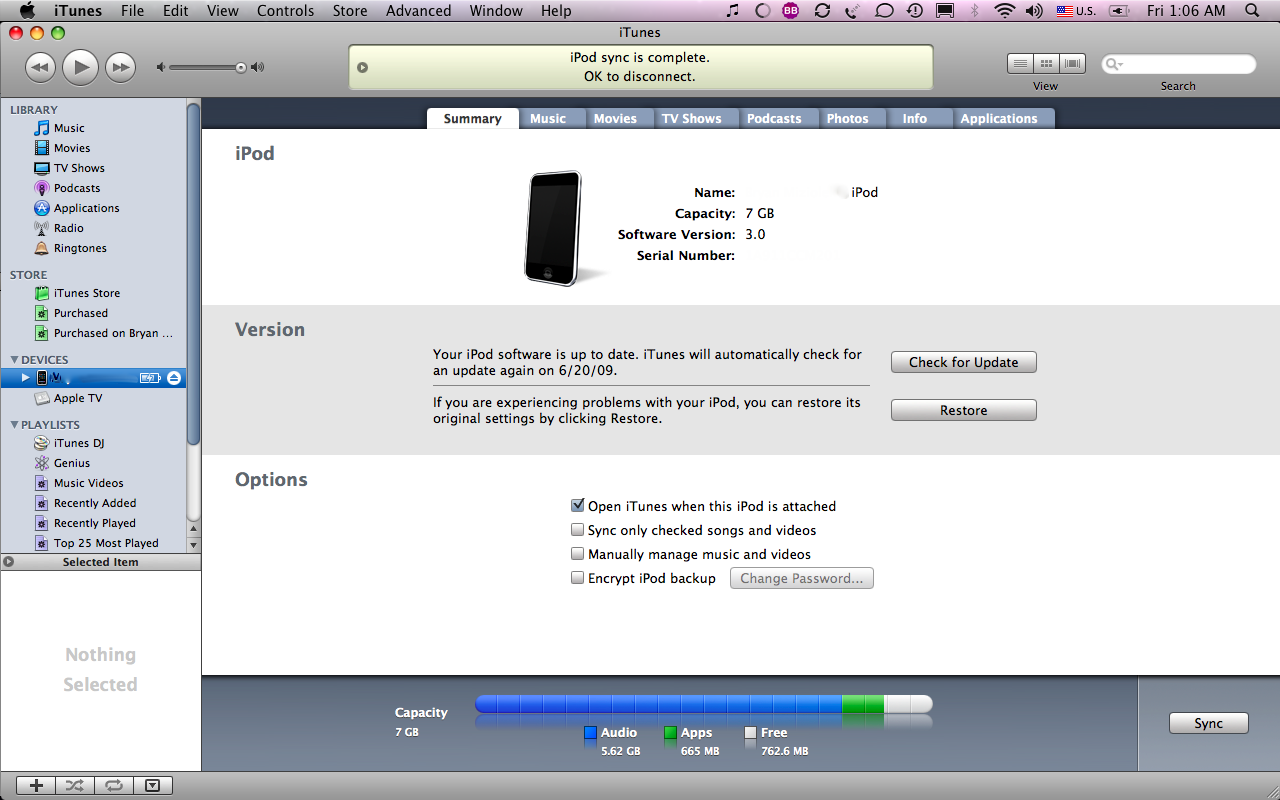Eject the iPod device

click(174, 378)
